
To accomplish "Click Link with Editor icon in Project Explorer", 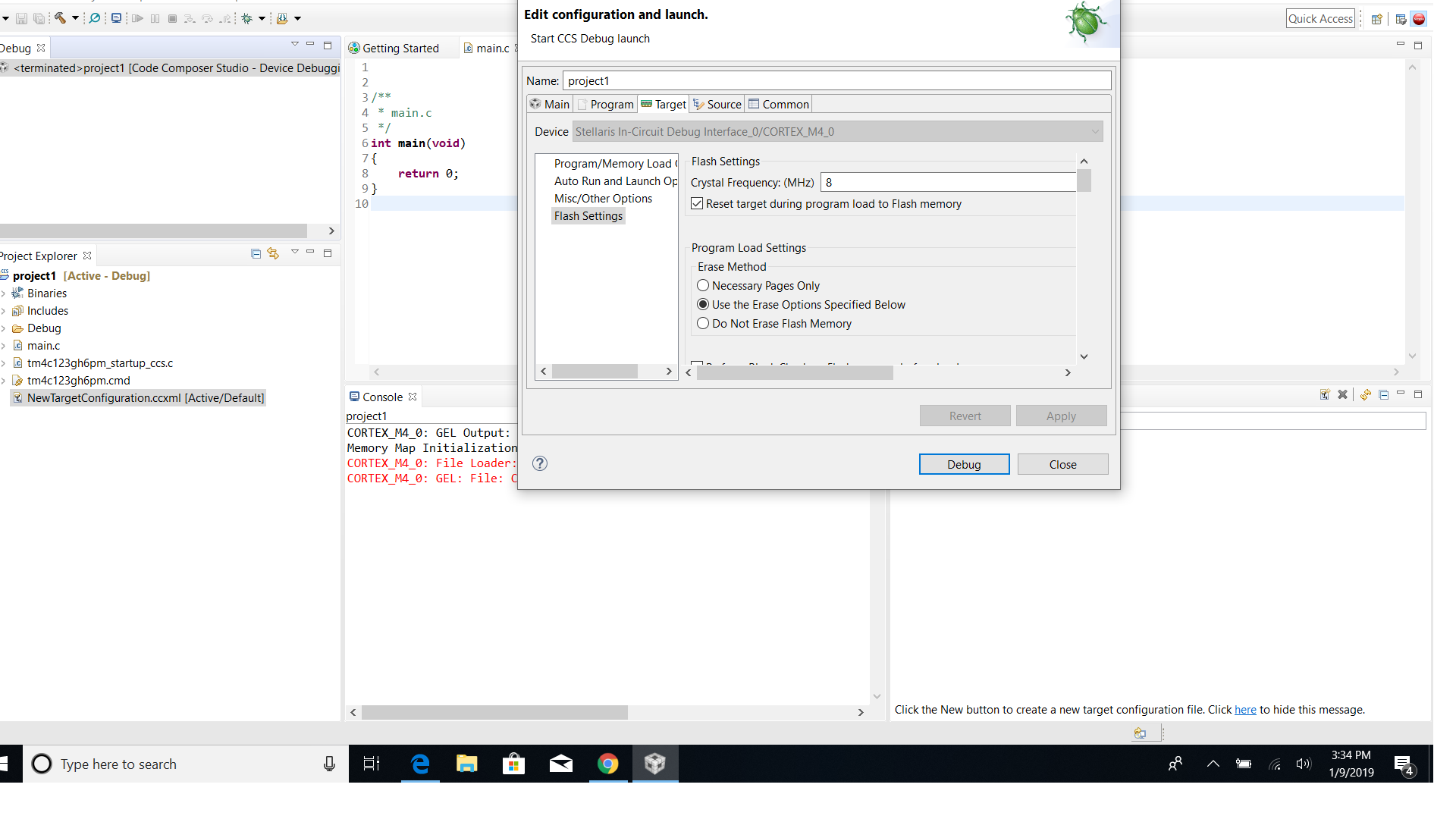I will coord(273,253).
